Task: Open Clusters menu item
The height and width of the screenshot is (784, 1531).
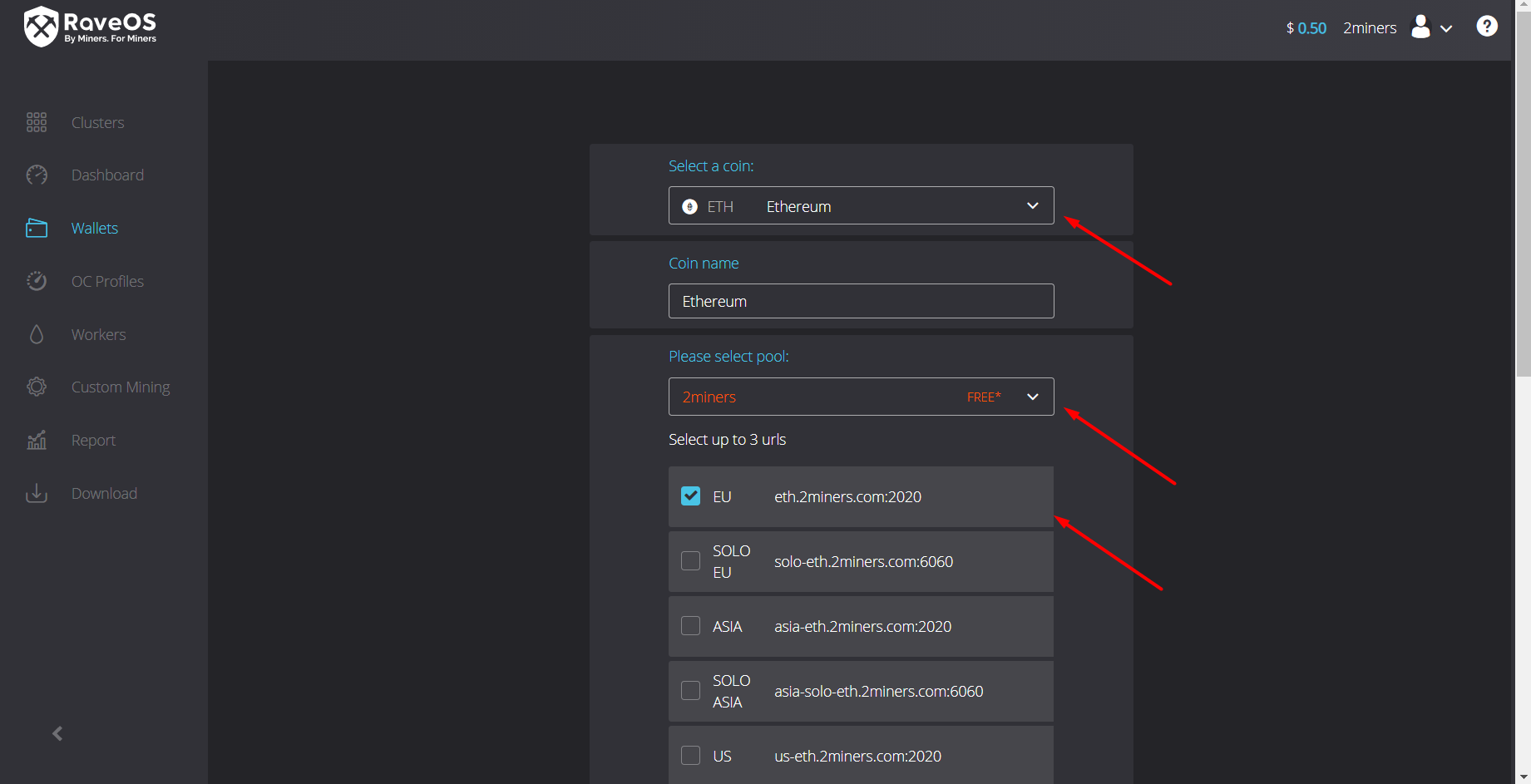Action: [97, 122]
